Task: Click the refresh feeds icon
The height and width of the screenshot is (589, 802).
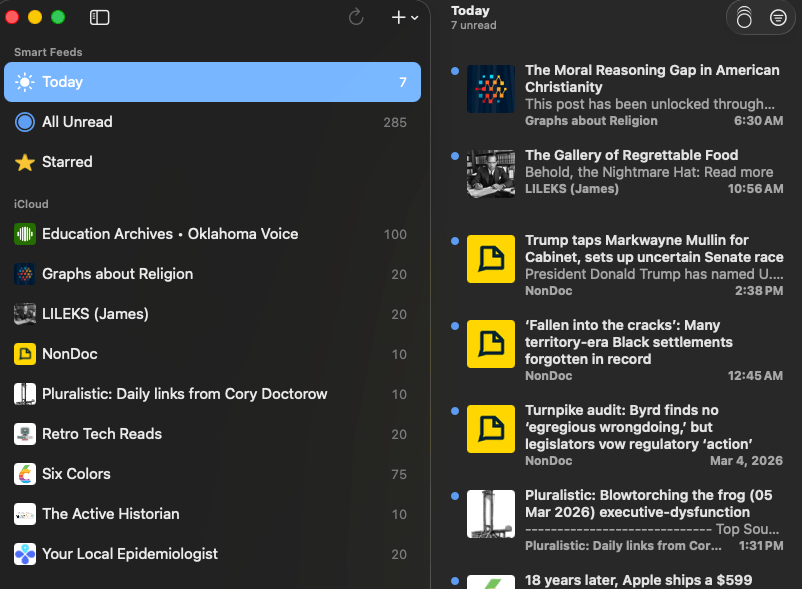Action: (356, 17)
